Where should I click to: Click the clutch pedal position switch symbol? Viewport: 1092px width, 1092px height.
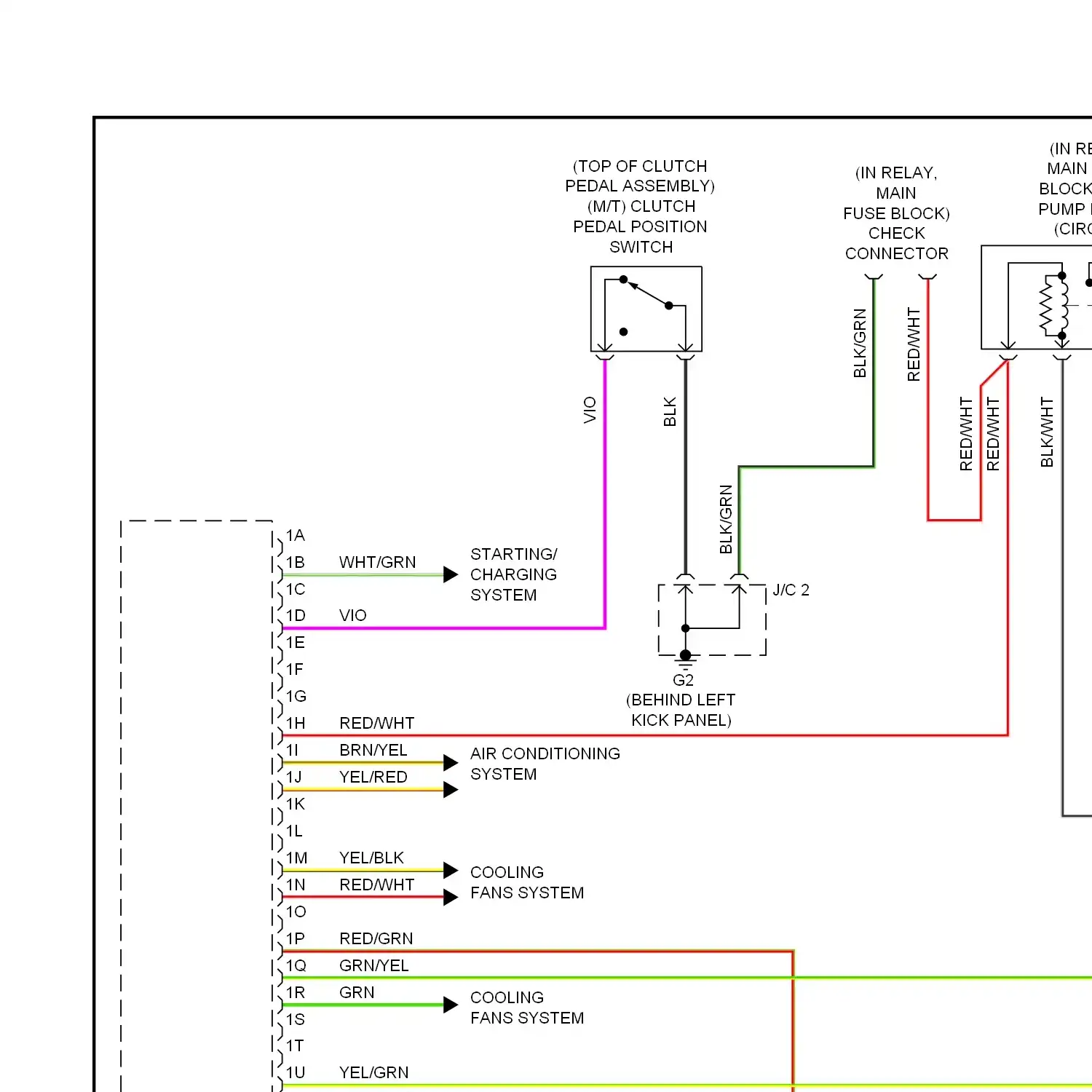[646, 309]
